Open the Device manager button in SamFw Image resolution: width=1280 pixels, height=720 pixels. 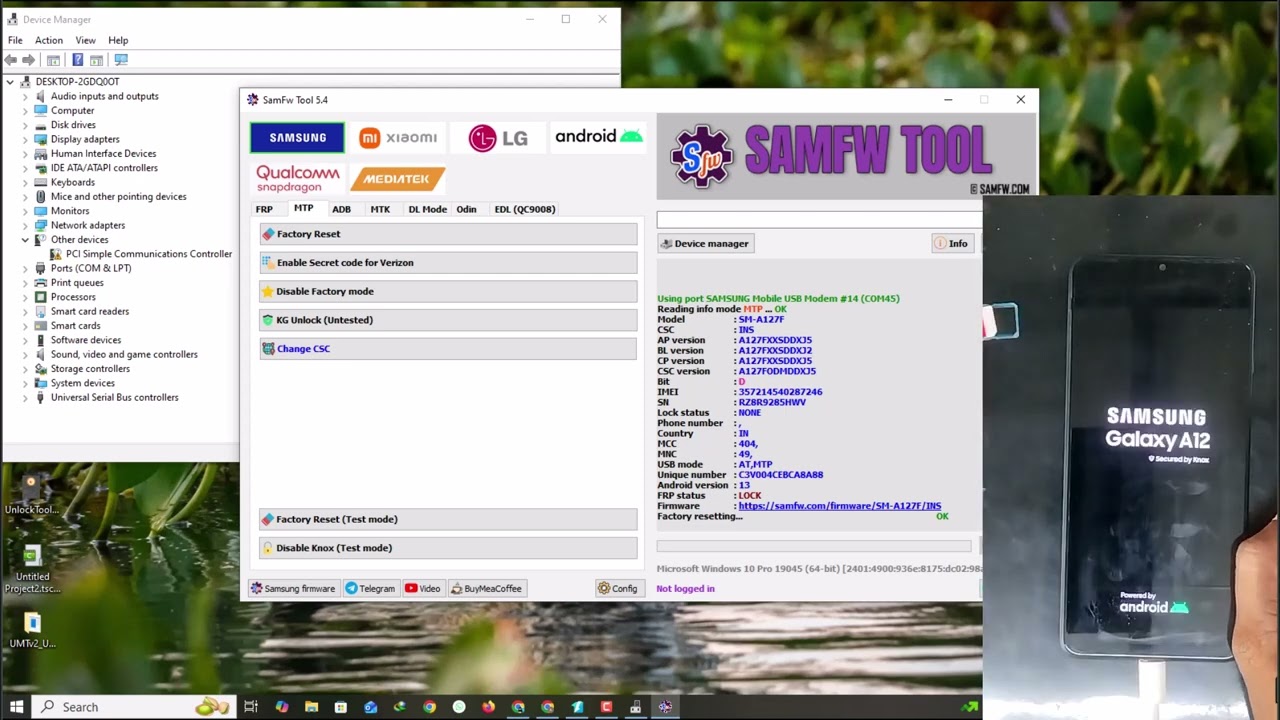705,243
